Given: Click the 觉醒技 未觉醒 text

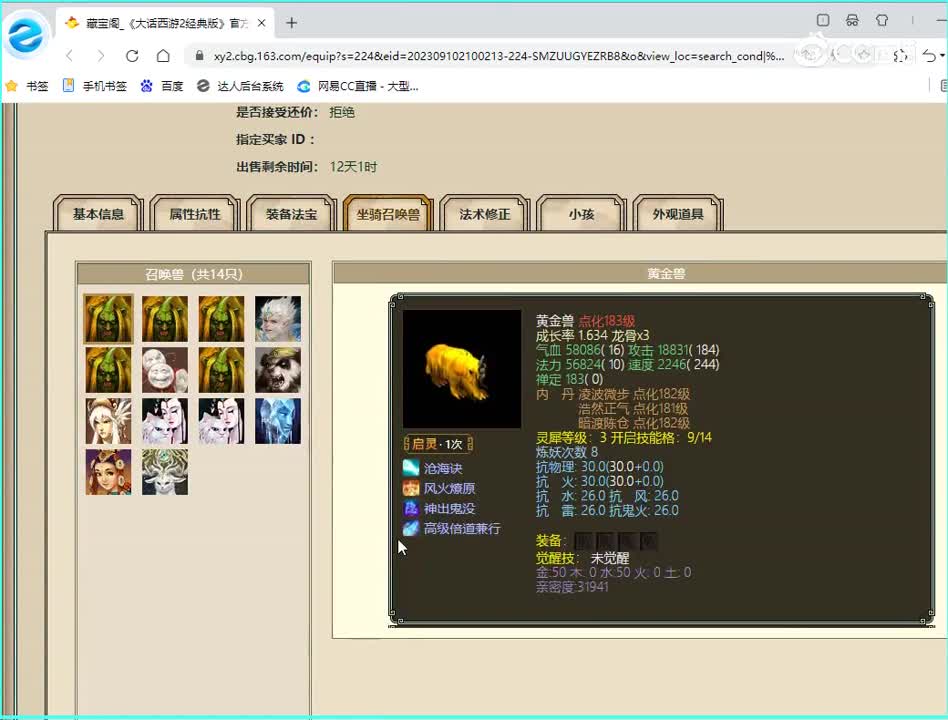Looking at the screenshot, I should tap(583, 557).
